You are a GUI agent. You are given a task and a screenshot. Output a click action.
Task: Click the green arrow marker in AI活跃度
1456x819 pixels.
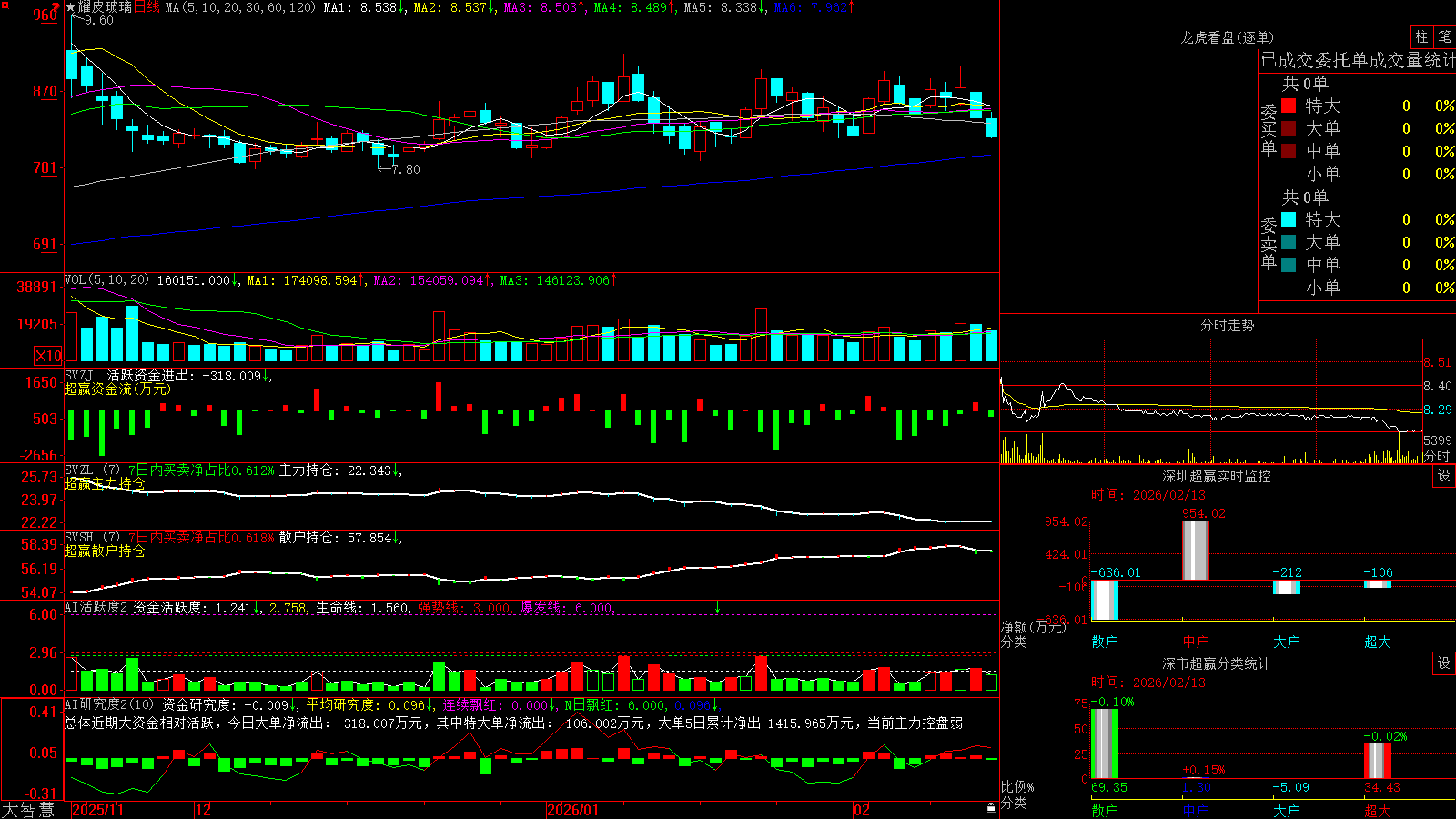point(717,607)
